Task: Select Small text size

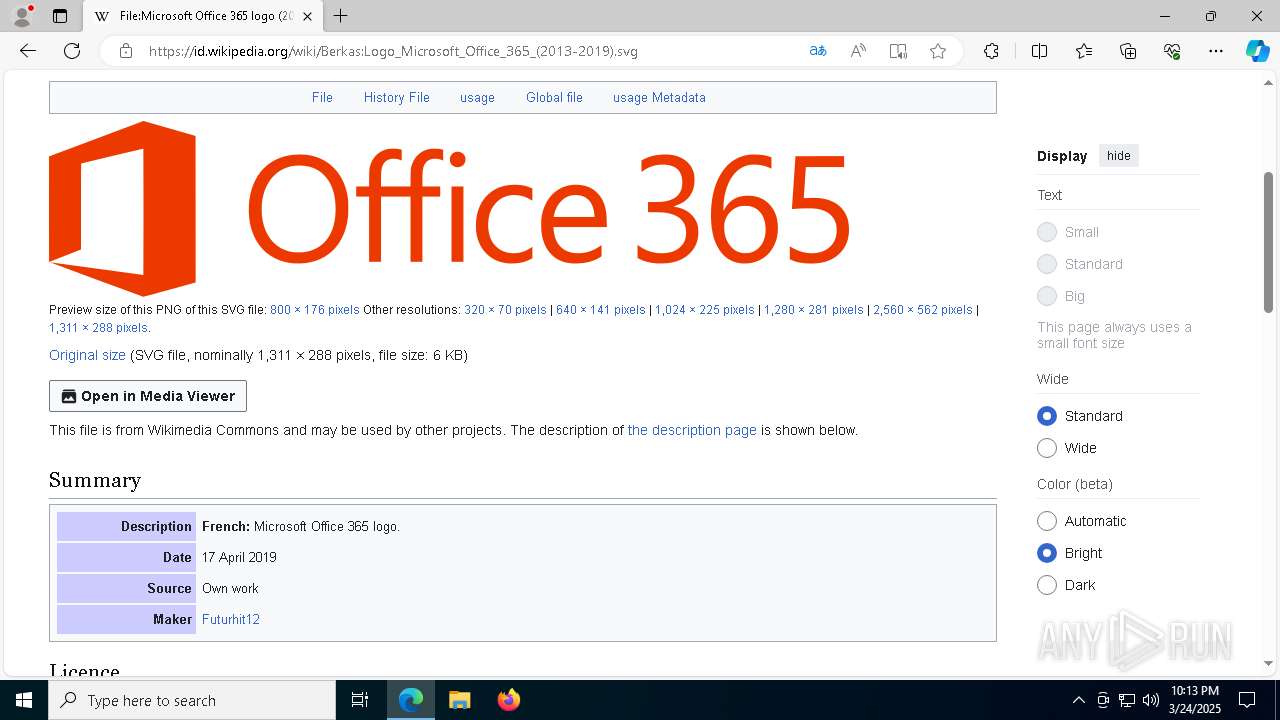Action: pyautogui.click(x=1047, y=232)
